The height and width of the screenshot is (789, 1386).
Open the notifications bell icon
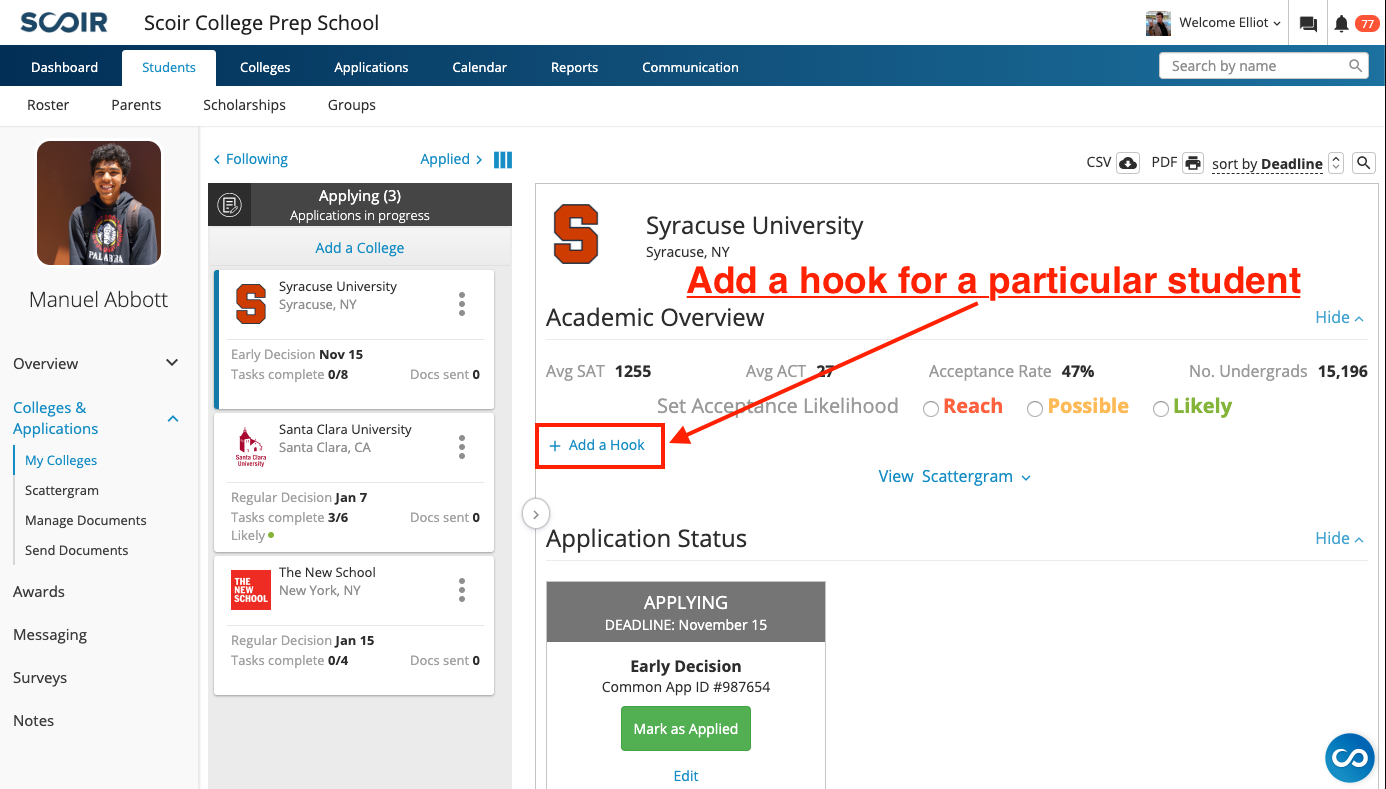[x=1342, y=24]
